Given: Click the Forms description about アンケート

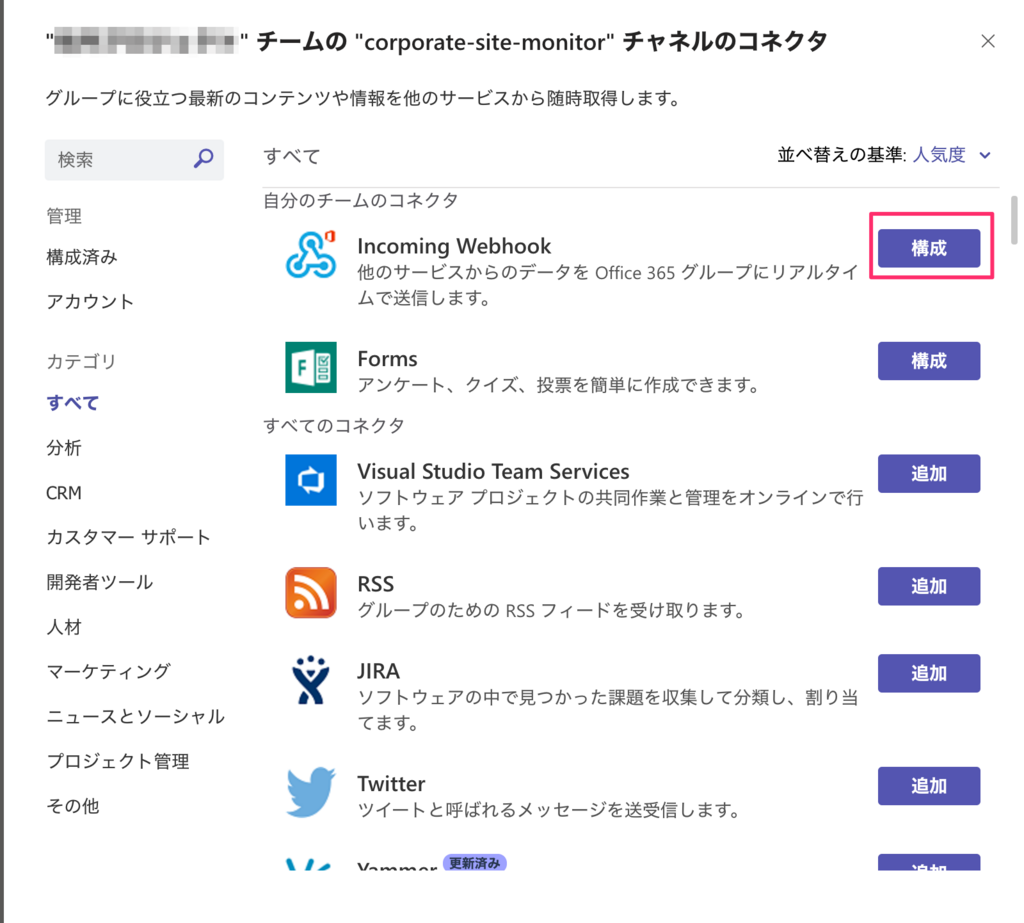Looking at the screenshot, I should [559, 385].
